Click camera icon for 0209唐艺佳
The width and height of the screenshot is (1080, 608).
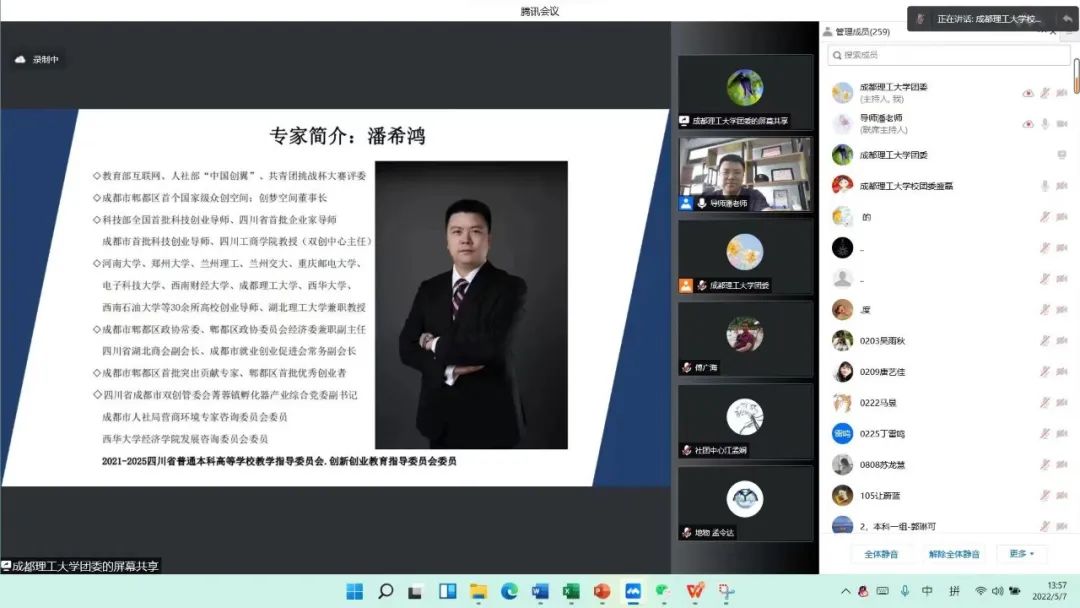[x=1062, y=372]
